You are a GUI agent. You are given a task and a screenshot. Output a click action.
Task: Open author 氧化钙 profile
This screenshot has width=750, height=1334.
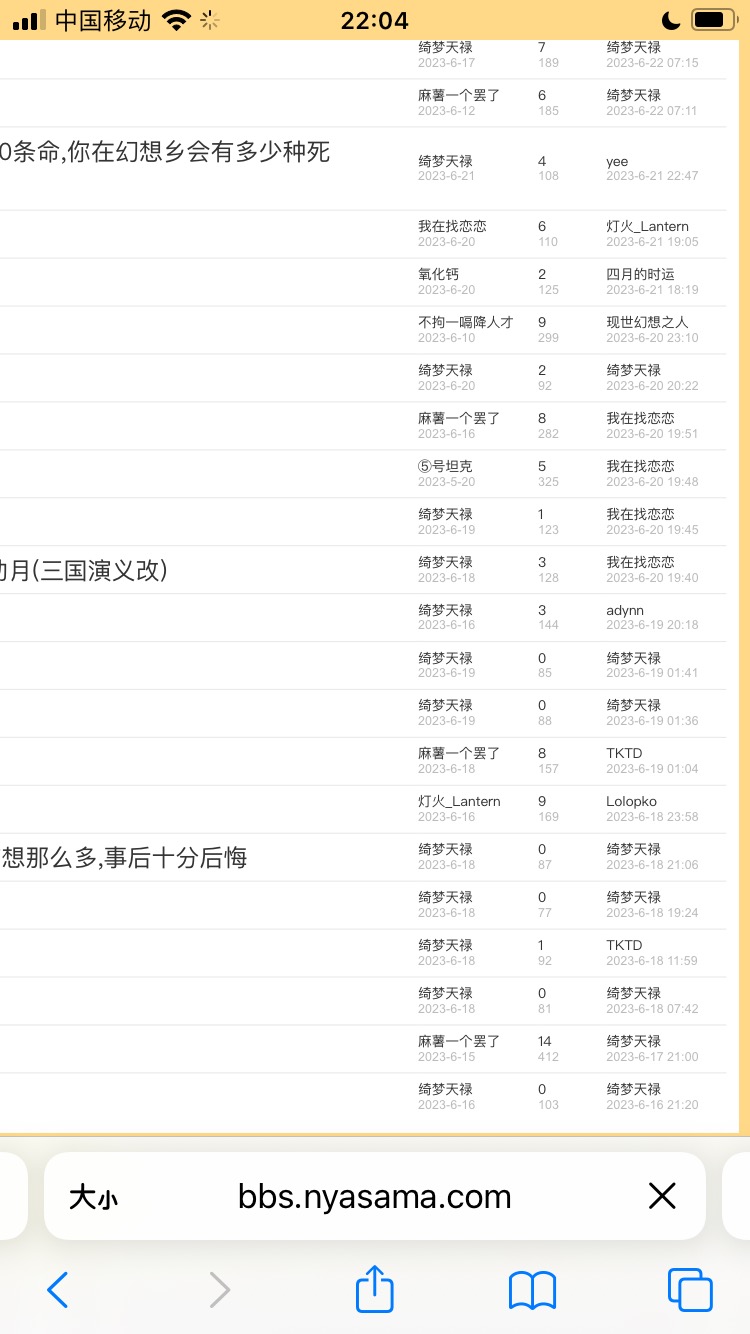click(x=438, y=274)
